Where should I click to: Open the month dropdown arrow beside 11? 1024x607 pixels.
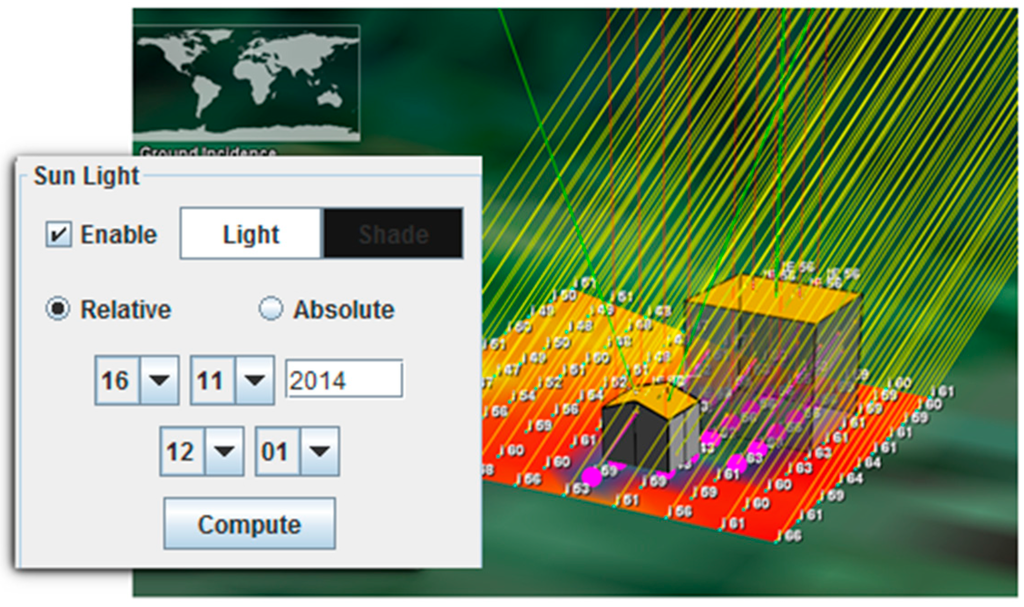(x=254, y=381)
